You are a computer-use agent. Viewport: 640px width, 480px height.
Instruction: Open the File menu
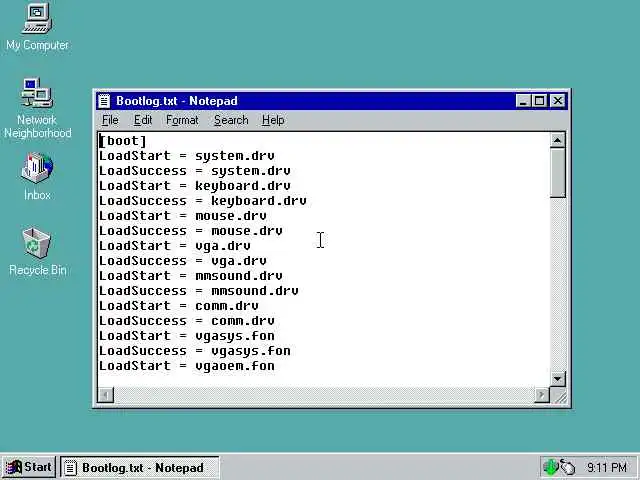pyautogui.click(x=110, y=120)
